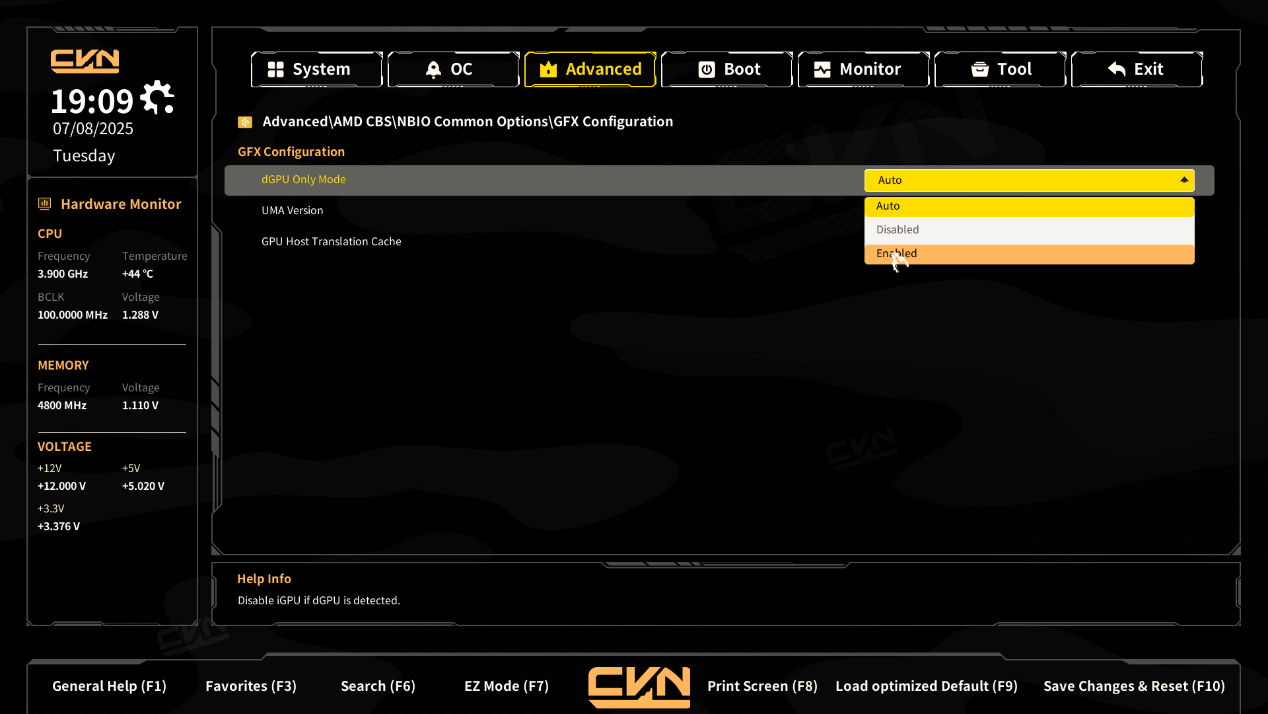The height and width of the screenshot is (714, 1268).
Task: Switch to EZ Mode (F7)
Action: click(x=507, y=686)
